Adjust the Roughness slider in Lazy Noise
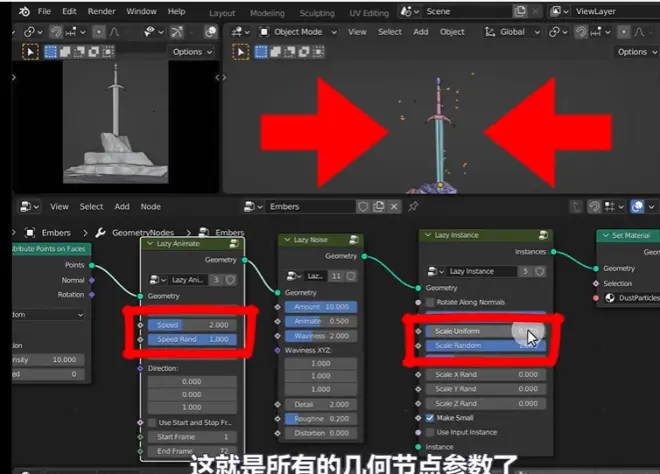660x474 pixels. 321,418
